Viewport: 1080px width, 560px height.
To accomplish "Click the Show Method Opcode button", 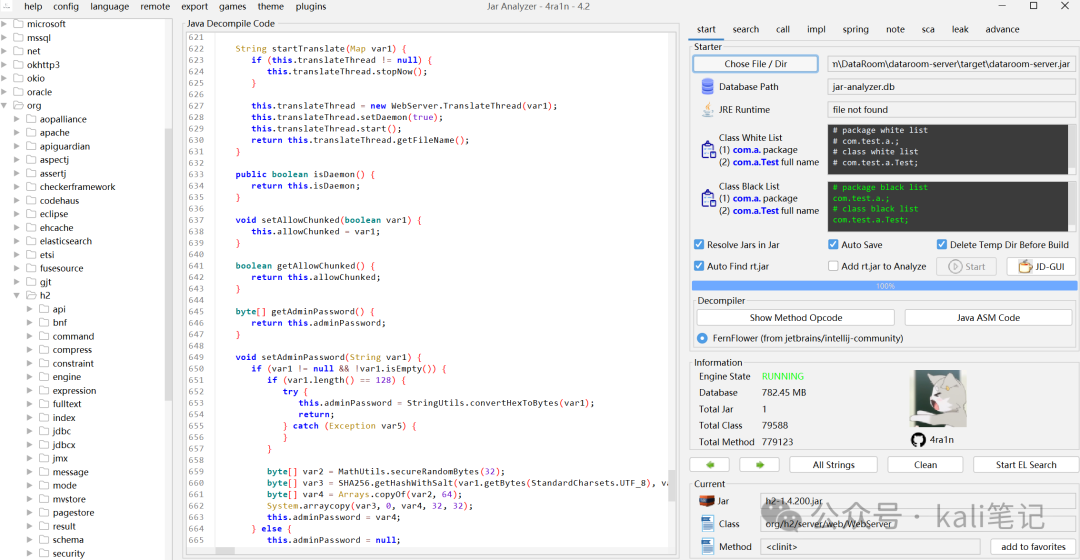I will [796, 318].
